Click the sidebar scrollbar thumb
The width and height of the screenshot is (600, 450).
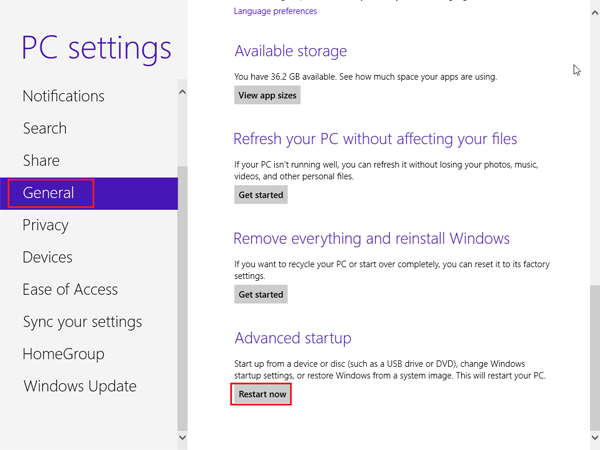(x=183, y=298)
